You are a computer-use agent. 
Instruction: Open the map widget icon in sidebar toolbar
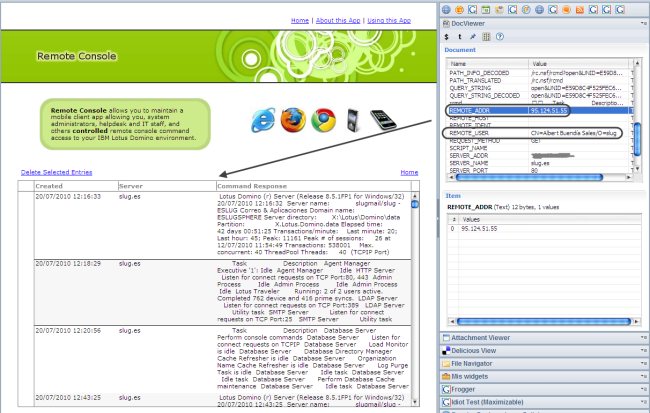coord(499,10)
